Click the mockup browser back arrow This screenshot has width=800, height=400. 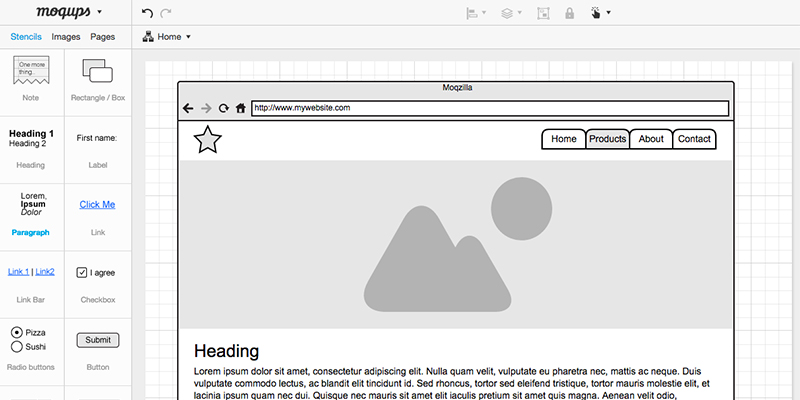pos(188,108)
